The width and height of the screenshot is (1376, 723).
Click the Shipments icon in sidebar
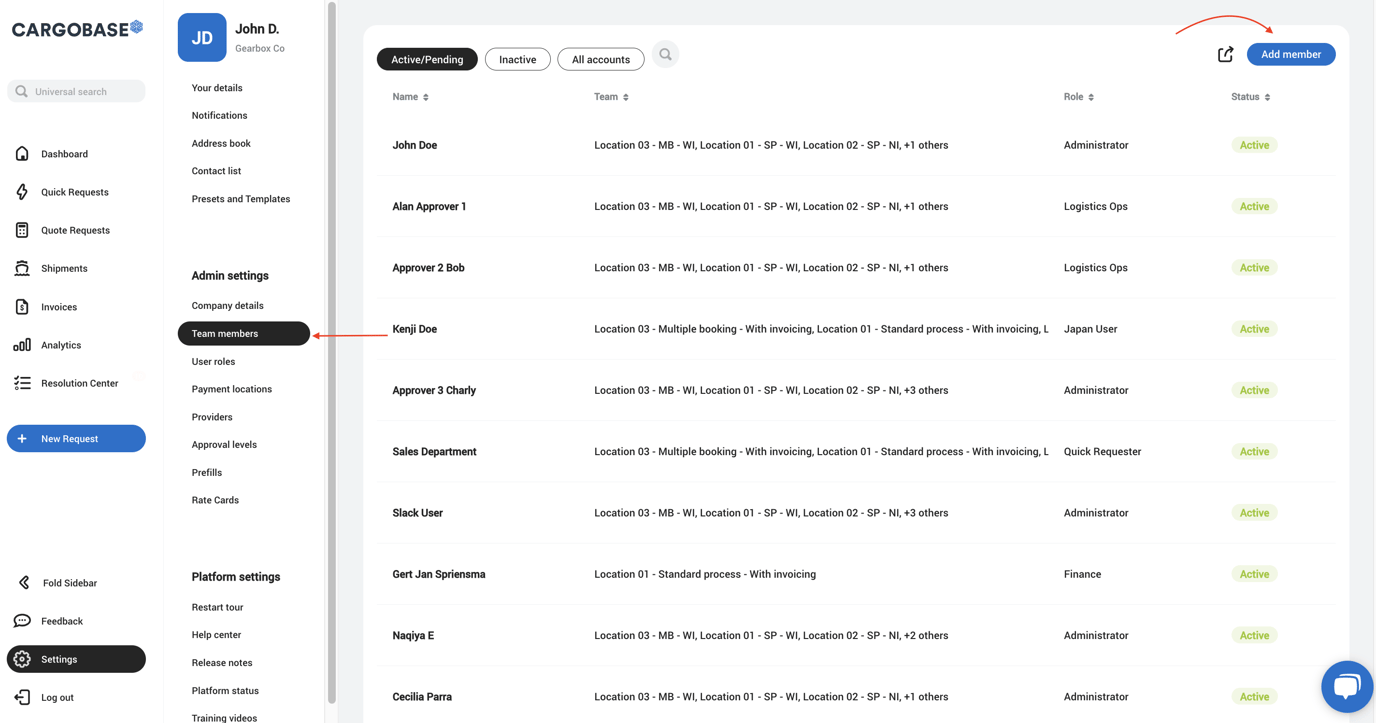[x=22, y=268]
